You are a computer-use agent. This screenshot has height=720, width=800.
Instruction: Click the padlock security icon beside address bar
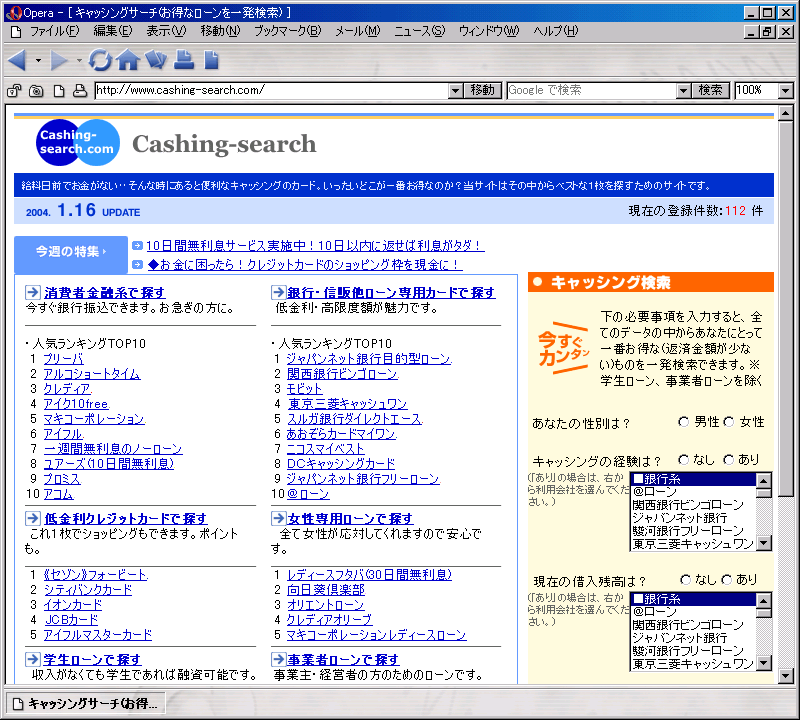(14, 91)
